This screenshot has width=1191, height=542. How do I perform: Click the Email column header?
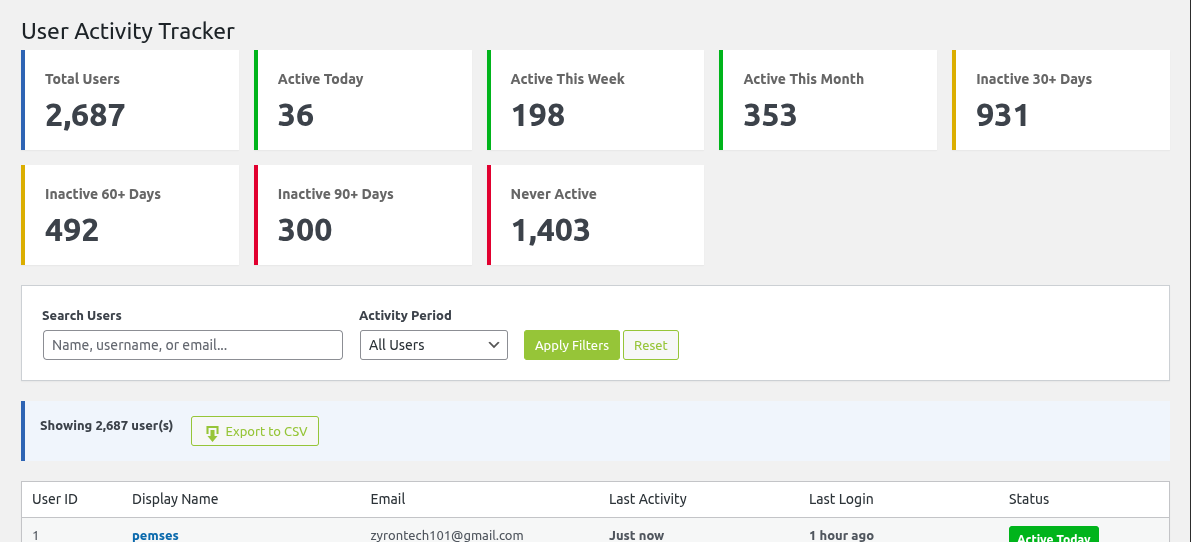point(387,499)
